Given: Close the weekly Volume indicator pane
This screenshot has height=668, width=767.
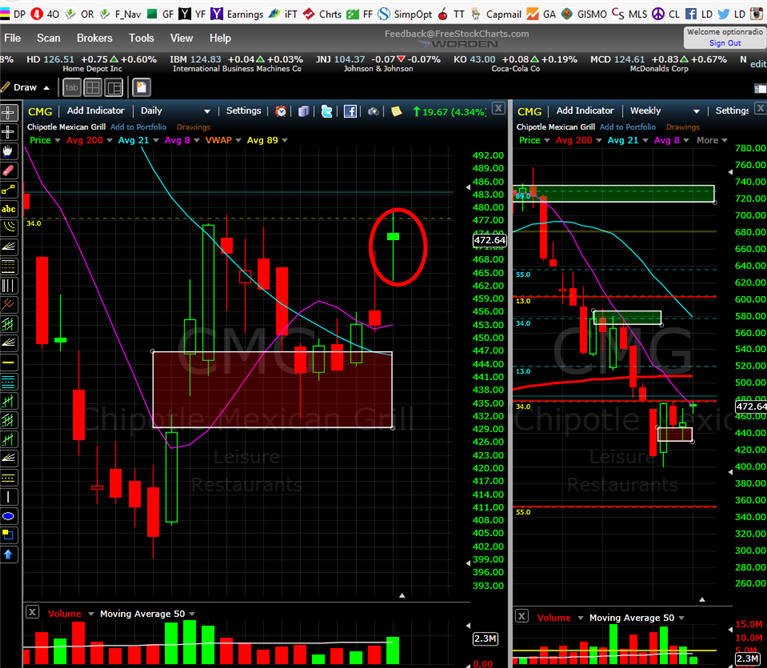Looking at the screenshot, I should [x=521, y=616].
